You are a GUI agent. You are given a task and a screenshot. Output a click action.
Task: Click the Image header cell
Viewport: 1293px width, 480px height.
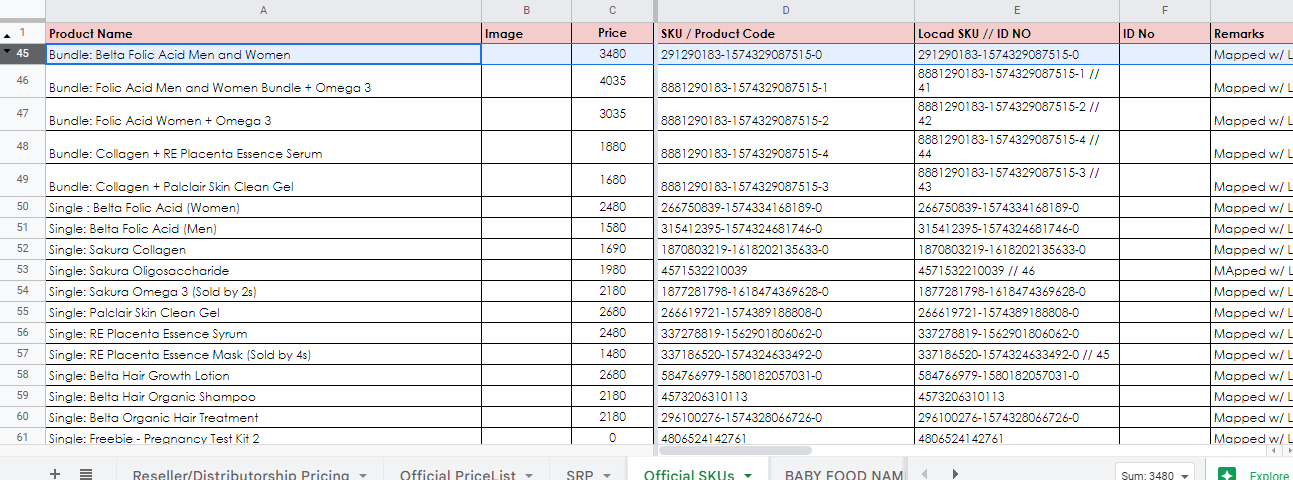click(x=527, y=33)
